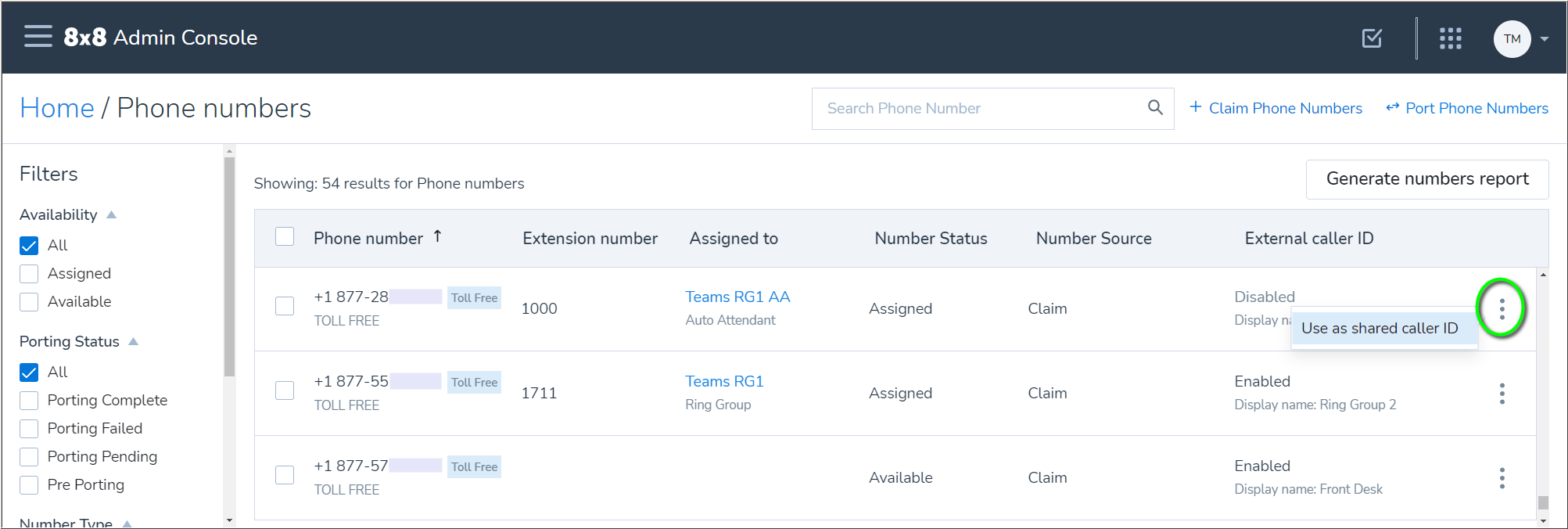Expand the user account dropdown arrow

(x=1545, y=39)
